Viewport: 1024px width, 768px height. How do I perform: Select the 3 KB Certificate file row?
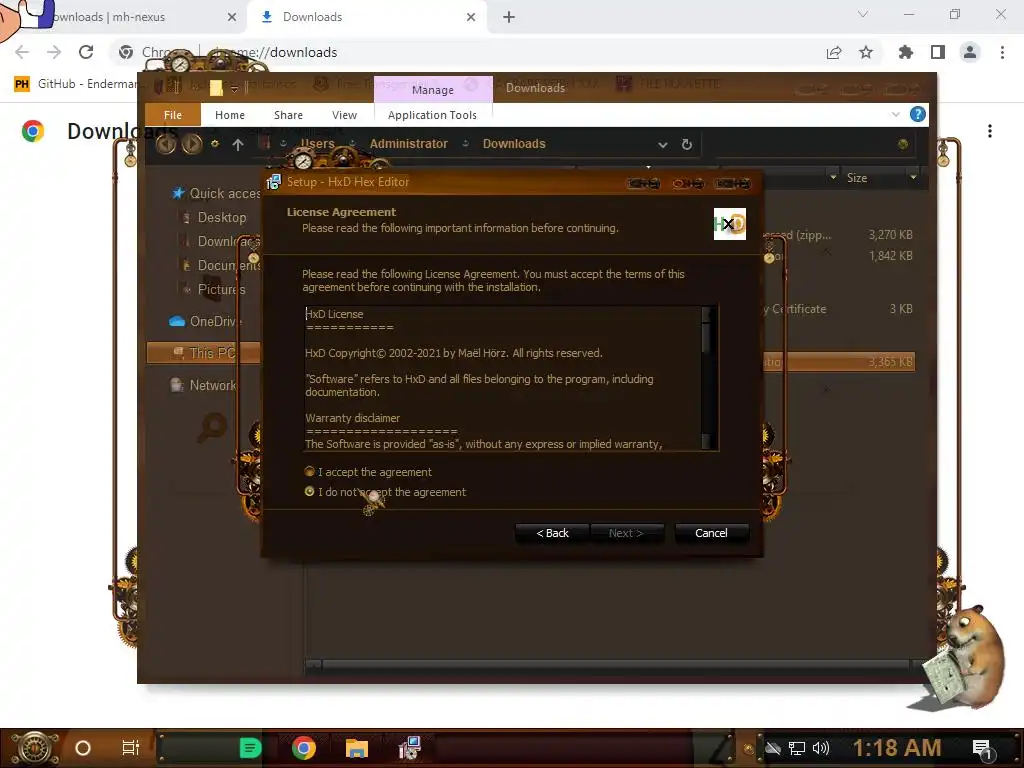839,309
